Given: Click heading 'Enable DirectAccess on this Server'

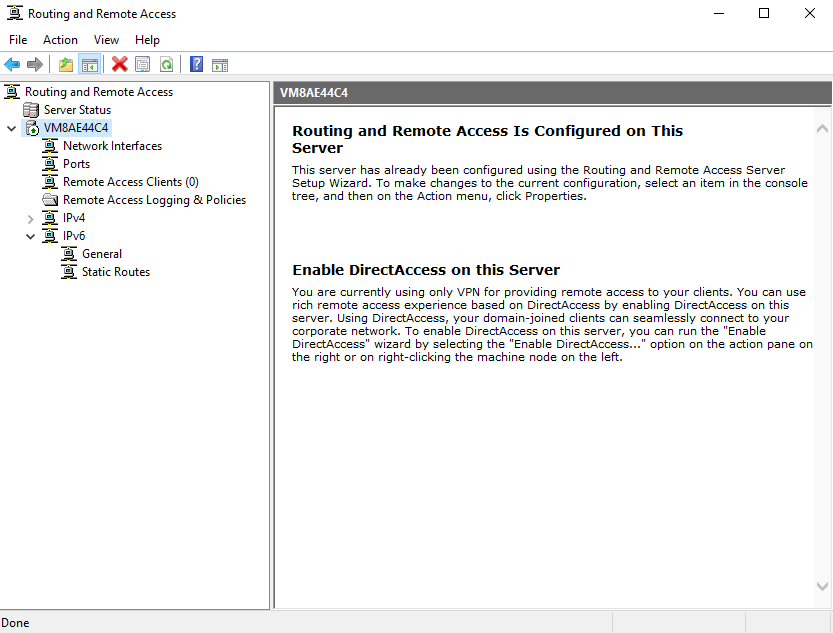Looking at the screenshot, I should 426,270.
